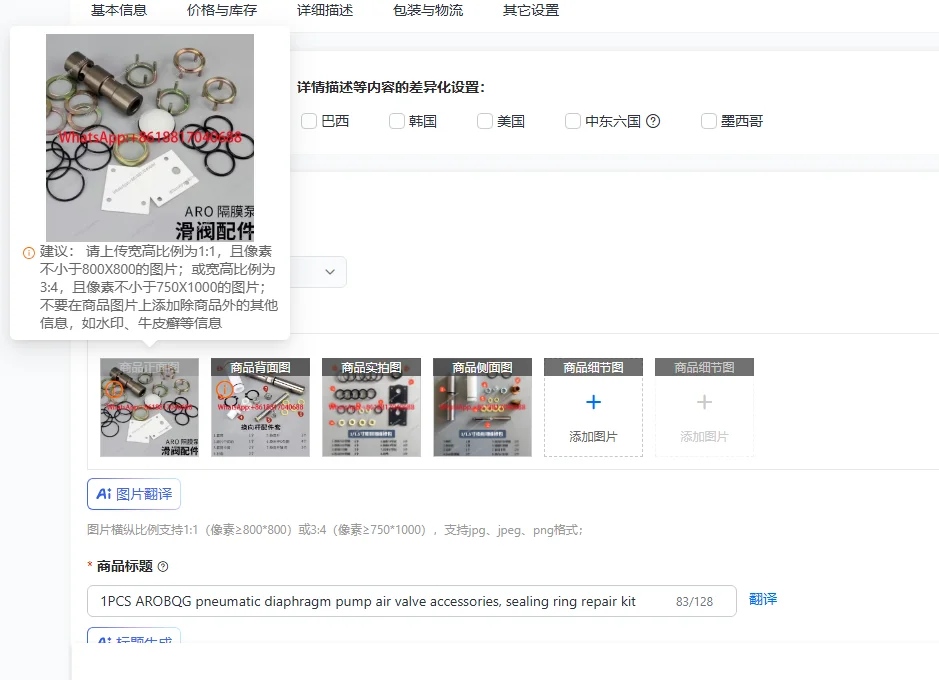
Task: Select the 商品实拍图 thumbnail
Action: click(371, 407)
